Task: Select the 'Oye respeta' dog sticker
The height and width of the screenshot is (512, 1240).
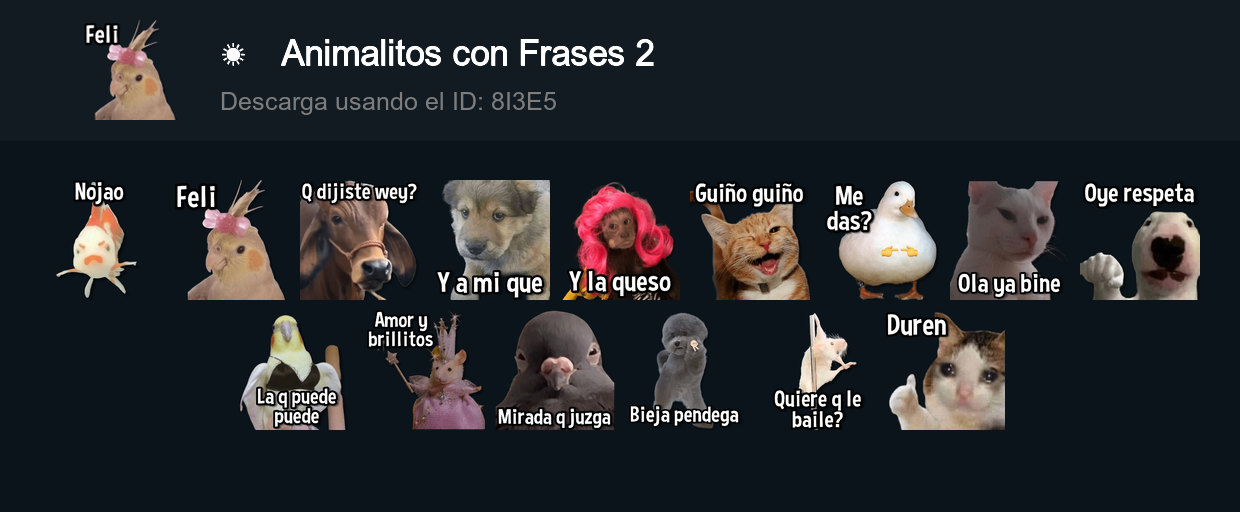Action: point(1139,240)
